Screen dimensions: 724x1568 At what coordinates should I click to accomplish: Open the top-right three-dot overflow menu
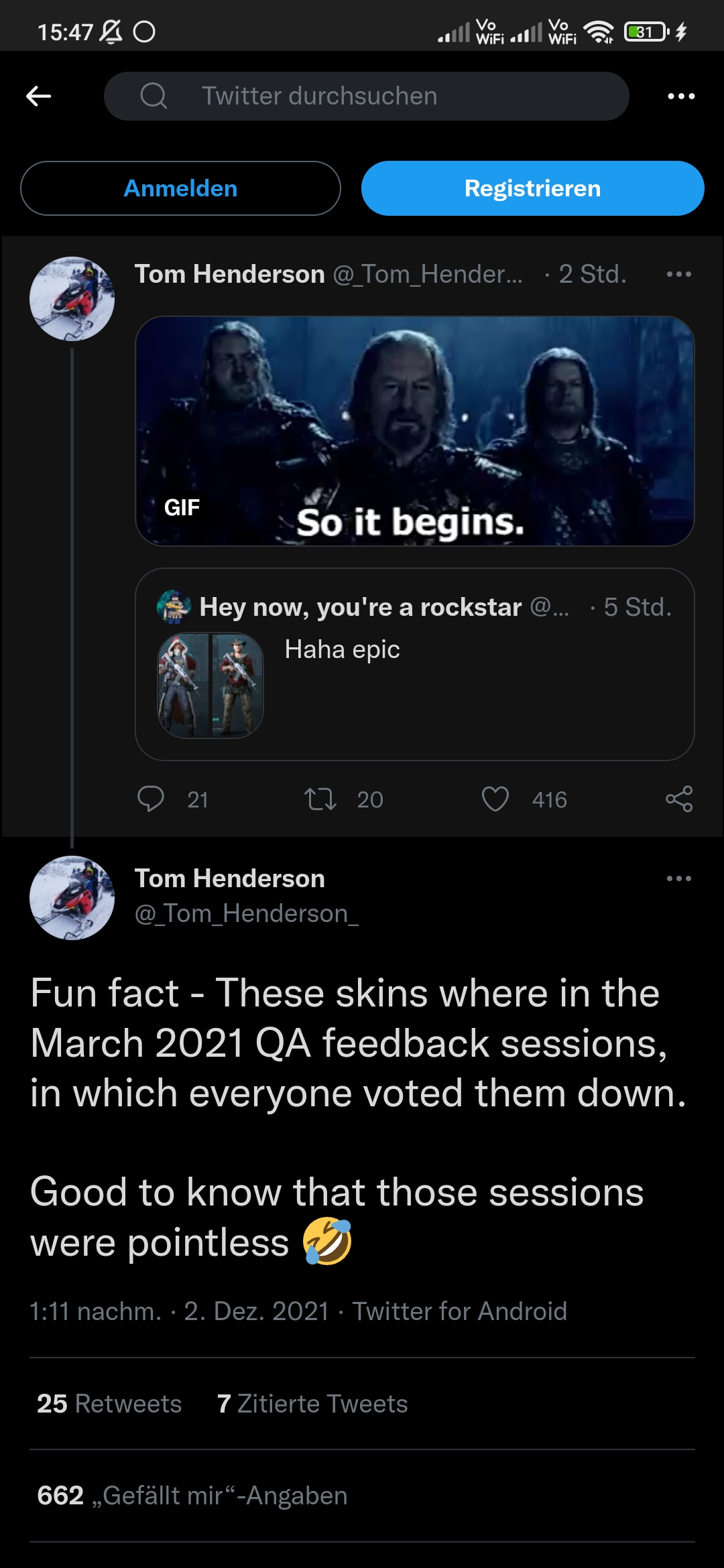(x=681, y=96)
